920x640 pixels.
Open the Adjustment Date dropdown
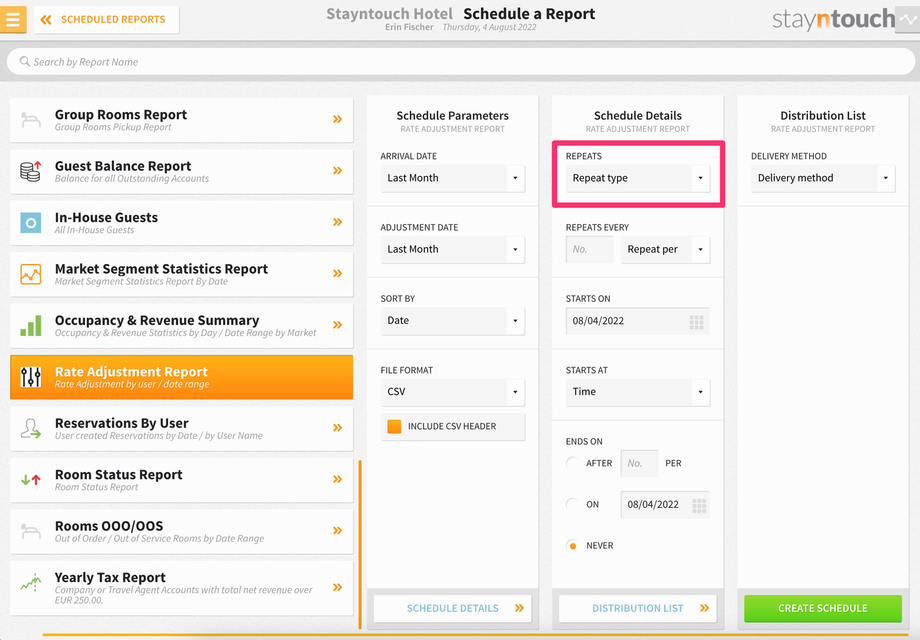452,249
